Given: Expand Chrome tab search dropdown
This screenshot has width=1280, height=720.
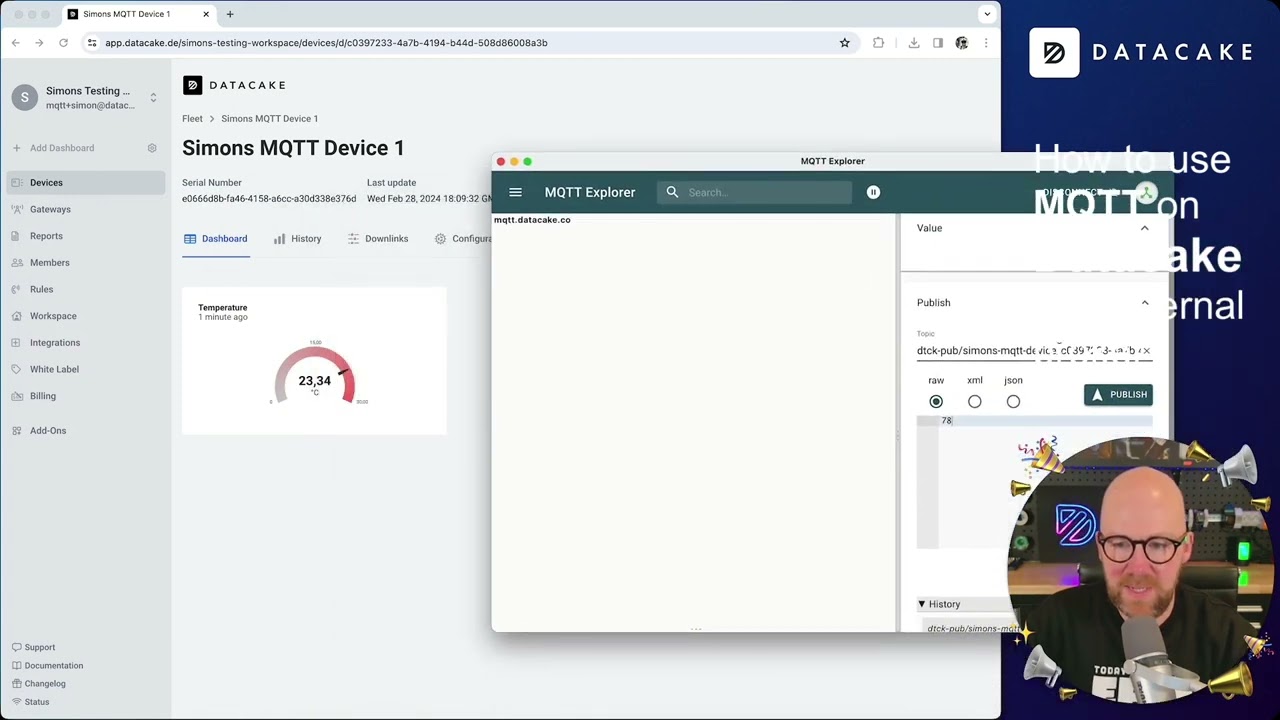Looking at the screenshot, I should tap(987, 14).
